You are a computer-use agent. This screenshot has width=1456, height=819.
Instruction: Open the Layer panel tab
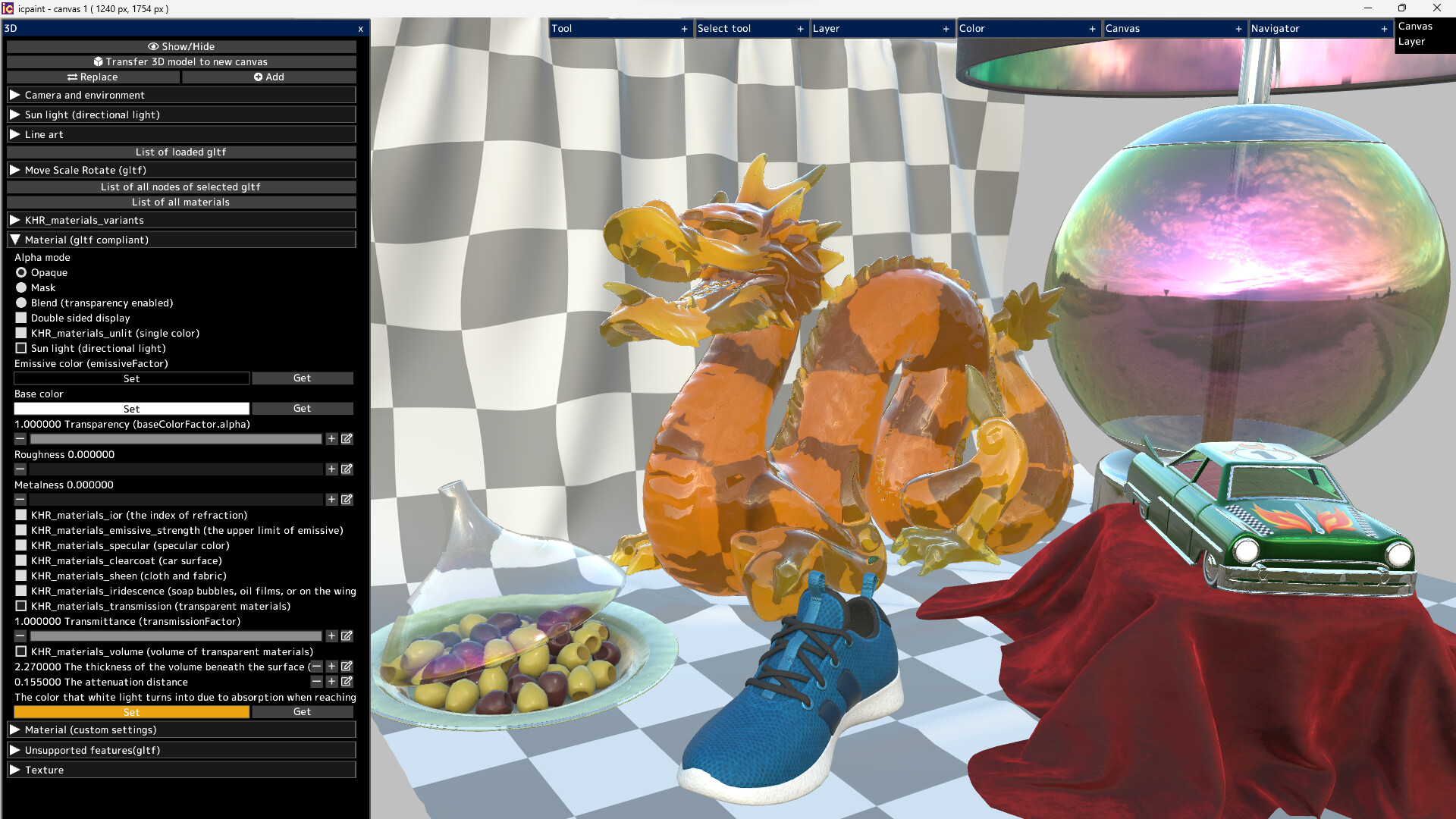click(x=826, y=29)
